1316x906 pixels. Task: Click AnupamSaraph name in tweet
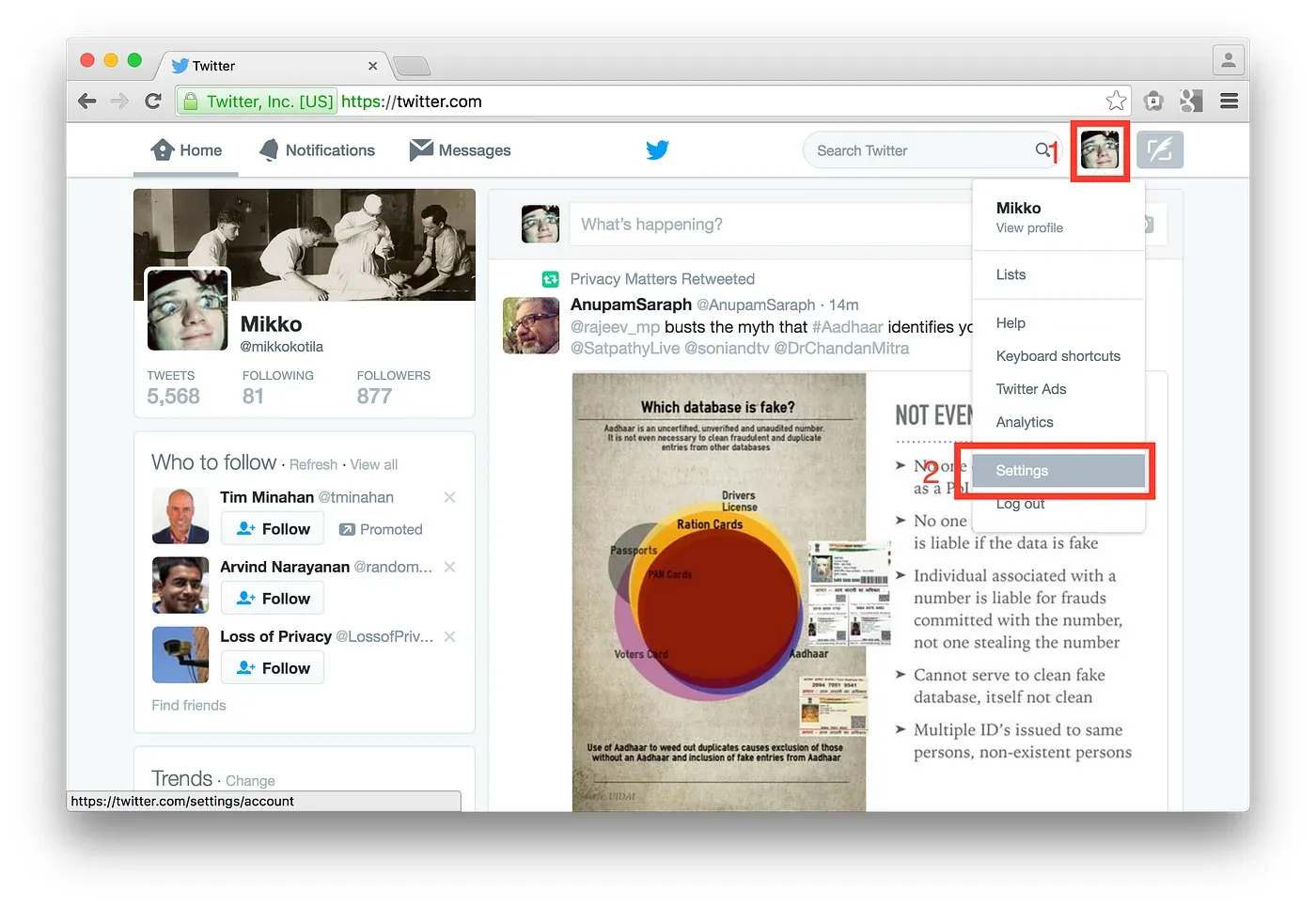point(631,305)
